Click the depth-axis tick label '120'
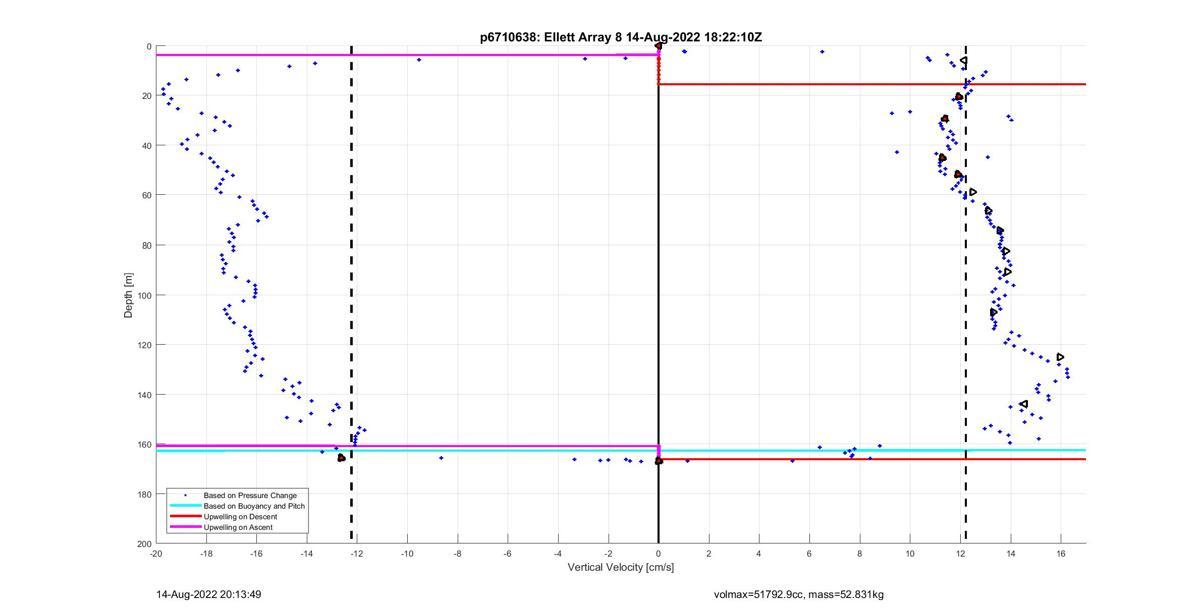Image resolution: width=1200 pixels, height=611 pixels. pyautogui.click(x=144, y=345)
